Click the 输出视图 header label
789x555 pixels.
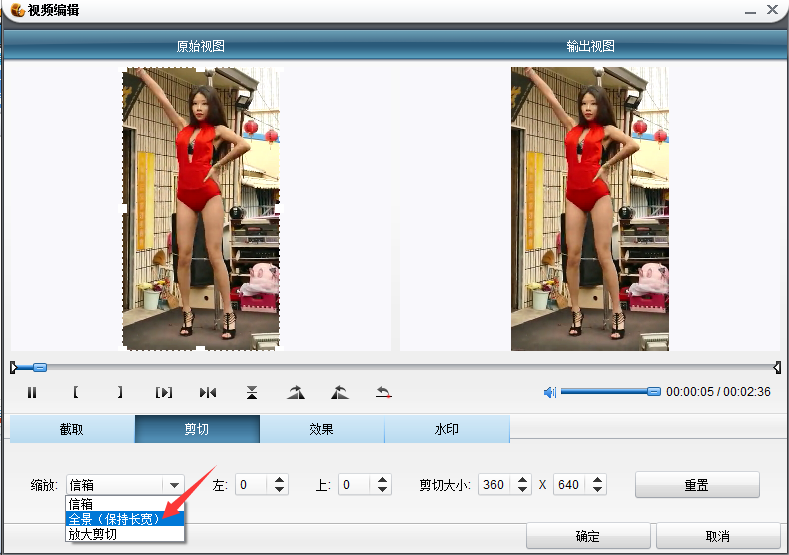point(590,46)
